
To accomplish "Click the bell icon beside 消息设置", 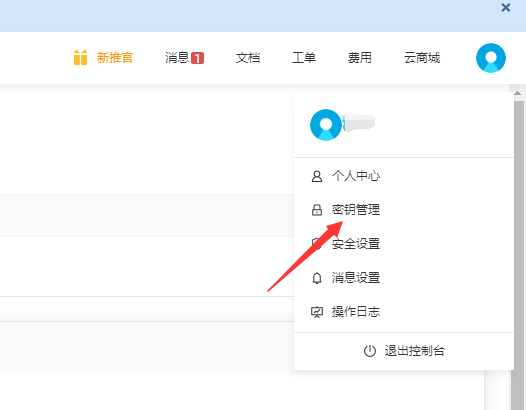I will [x=317, y=278].
